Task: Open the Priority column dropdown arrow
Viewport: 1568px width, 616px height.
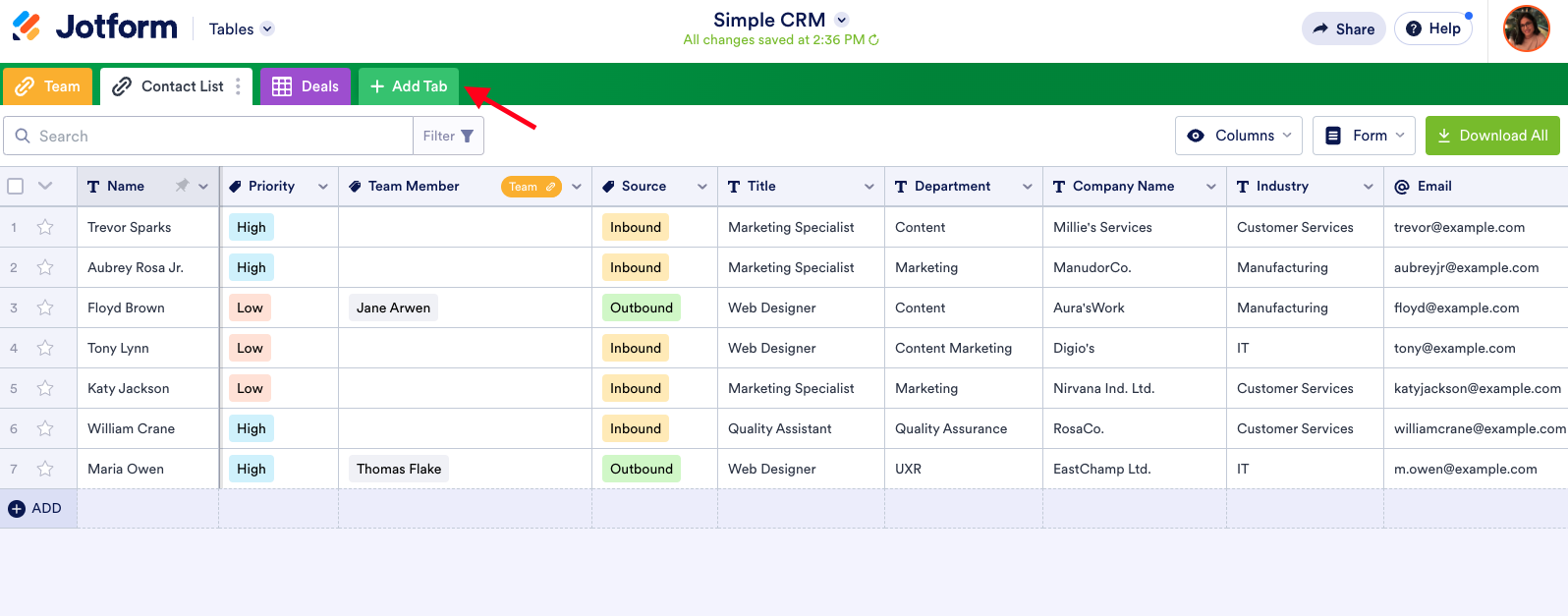Action: (322, 186)
